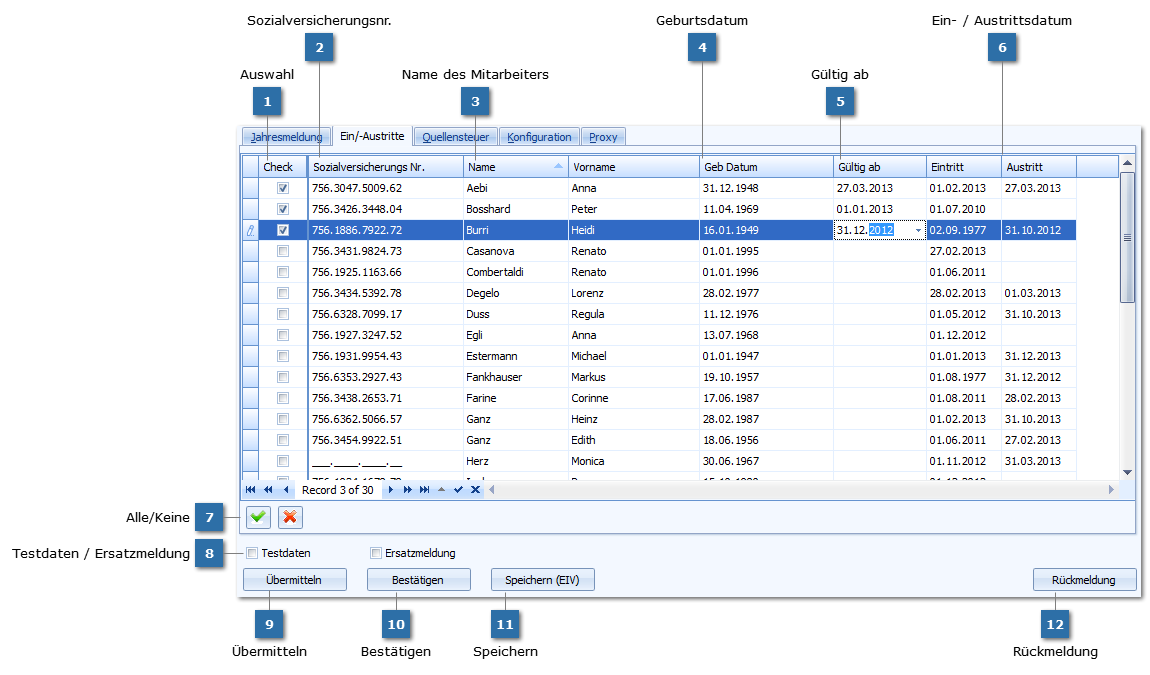Click the Rückmeldung button
The image size is (1150, 675).
pos(1084,580)
